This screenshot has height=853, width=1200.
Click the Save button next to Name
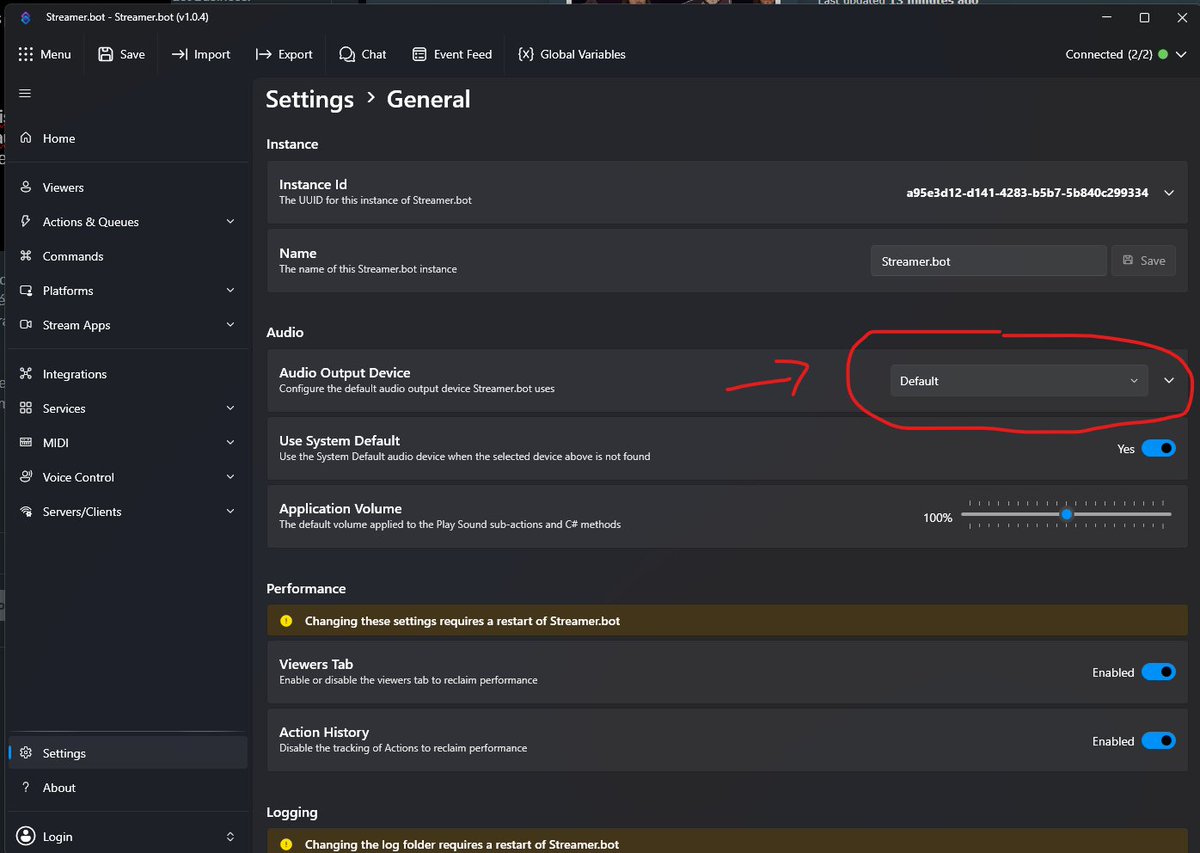click(1143, 261)
